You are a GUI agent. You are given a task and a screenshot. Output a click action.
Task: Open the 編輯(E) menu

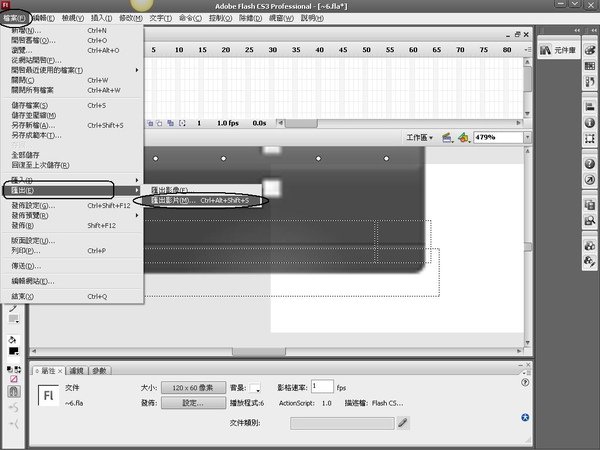pyautogui.click(x=43, y=18)
